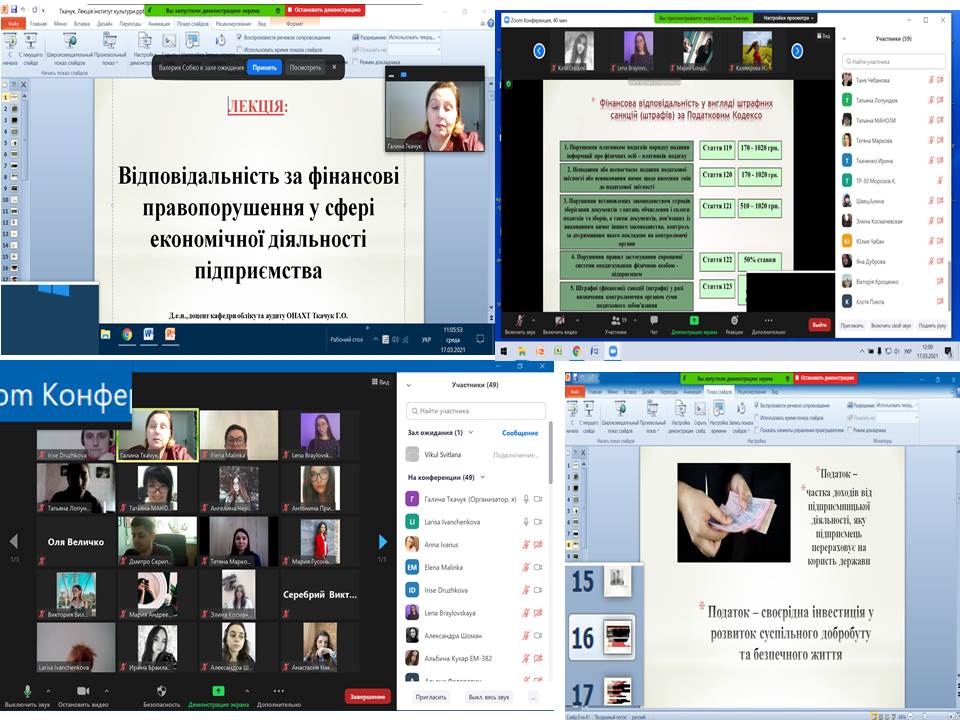Click Дополнительно dots in bottom-left Zoom toolbar
This screenshot has height=720, width=960.
(x=279, y=691)
